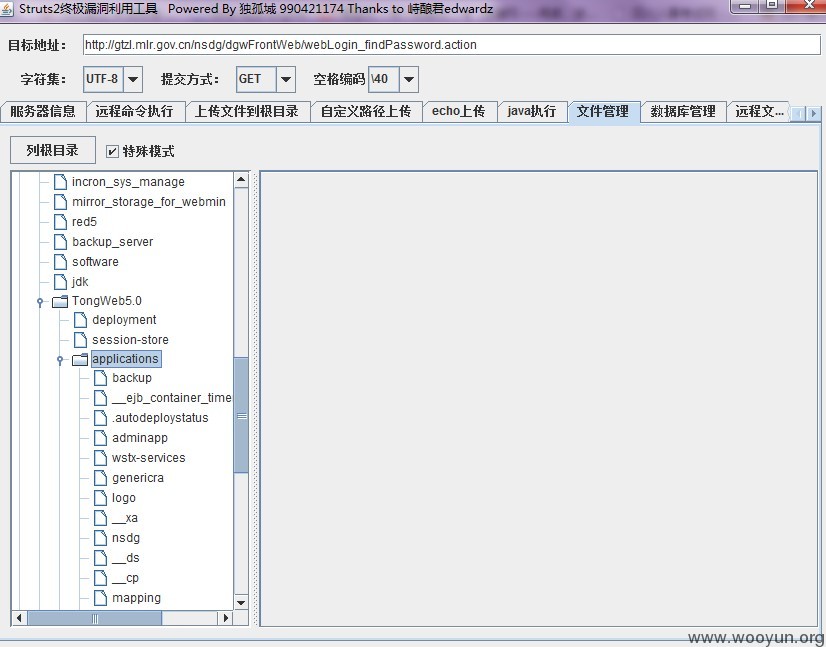Click the file icon next to __ejb_container_time

(x=101, y=398)
